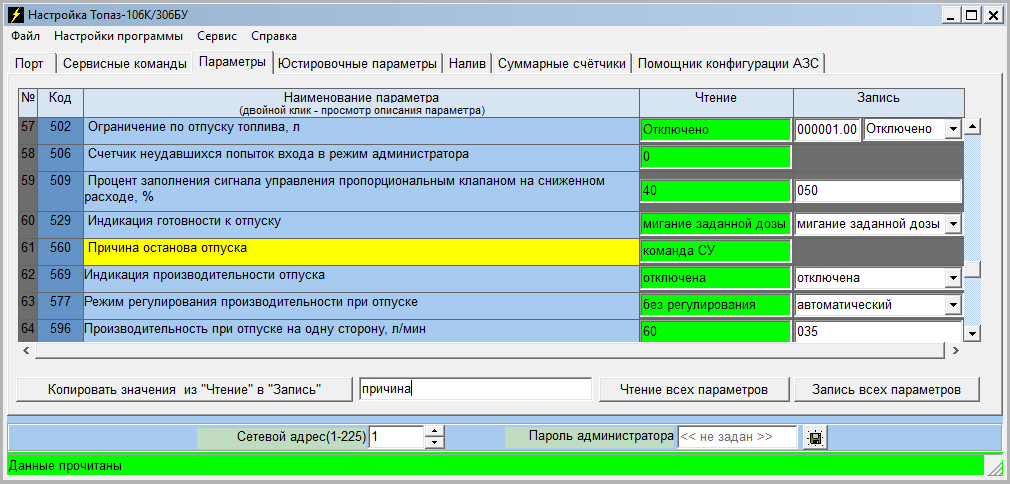Click the Пароль администратора field

737,437
